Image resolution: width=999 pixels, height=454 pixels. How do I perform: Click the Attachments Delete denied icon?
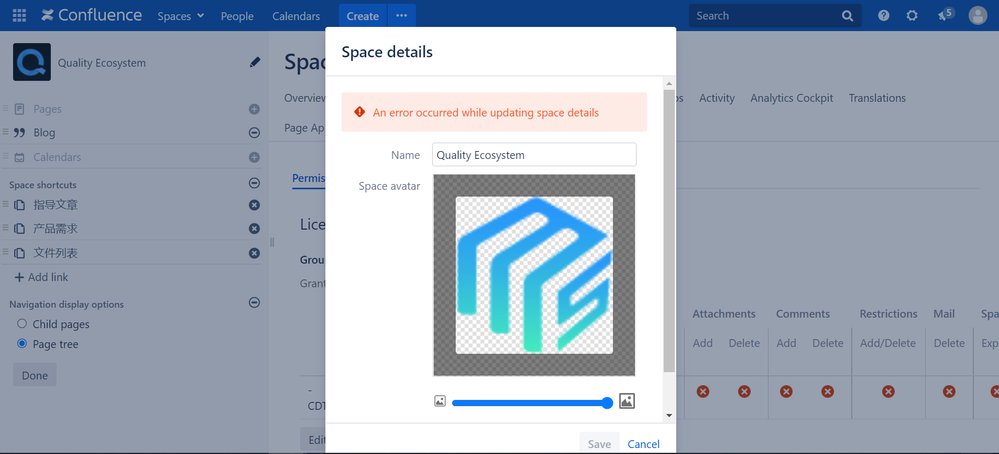pyautogui.click(x=744, y=391)
